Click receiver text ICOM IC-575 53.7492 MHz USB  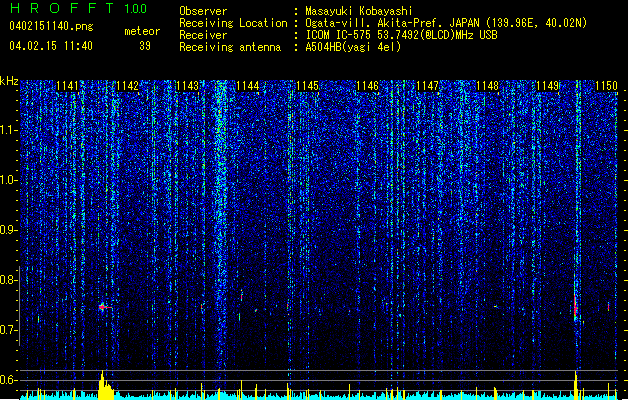pos(401,35)
